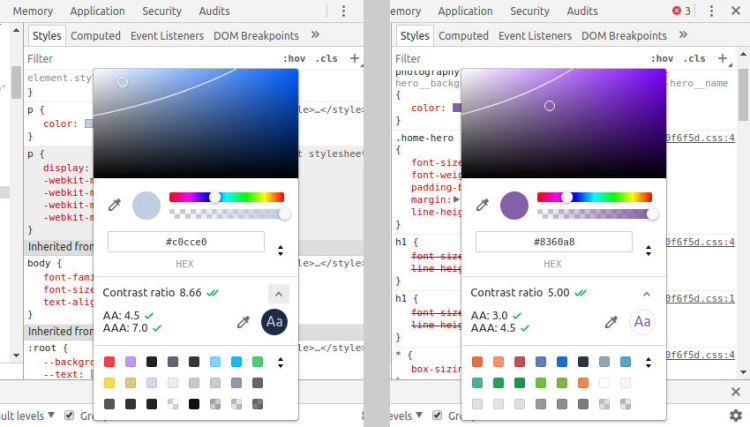Collapse right contrast ratio section
This screenshot has width=750, height=427.
pyautogui.click(x=647, y=294)
